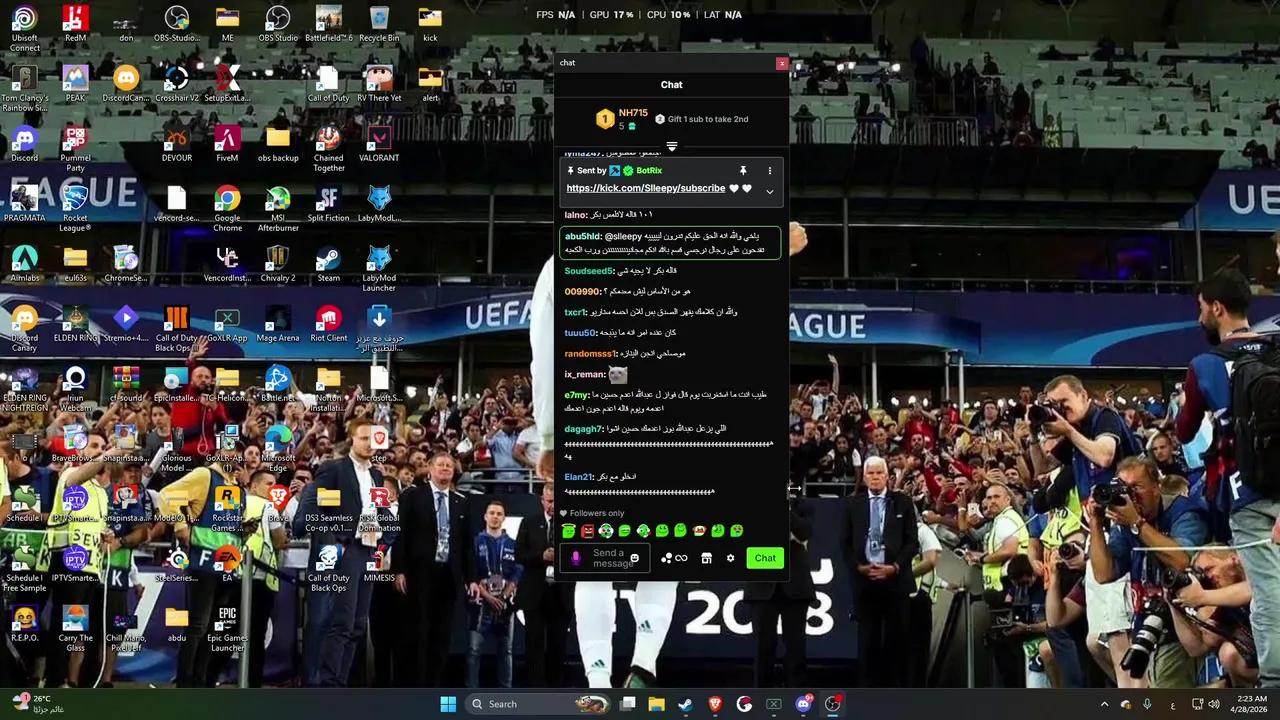Screen dimensions: 1280x720
Task: Open the pinned message three-dot menu
Action: point(769,171)
